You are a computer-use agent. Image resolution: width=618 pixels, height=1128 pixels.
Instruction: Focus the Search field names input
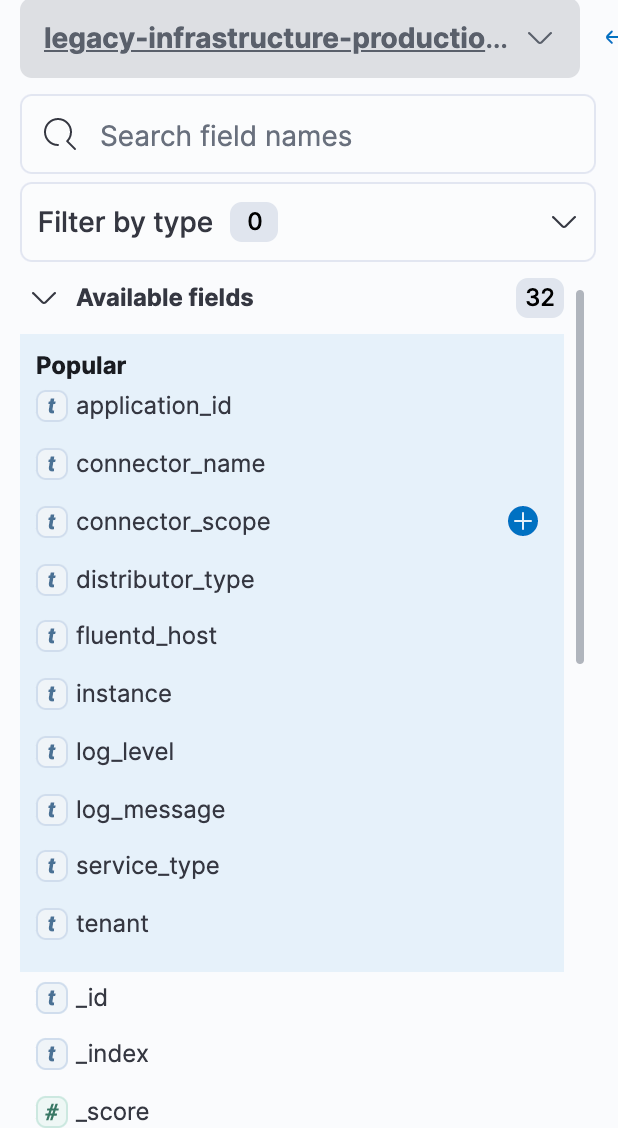330,135
